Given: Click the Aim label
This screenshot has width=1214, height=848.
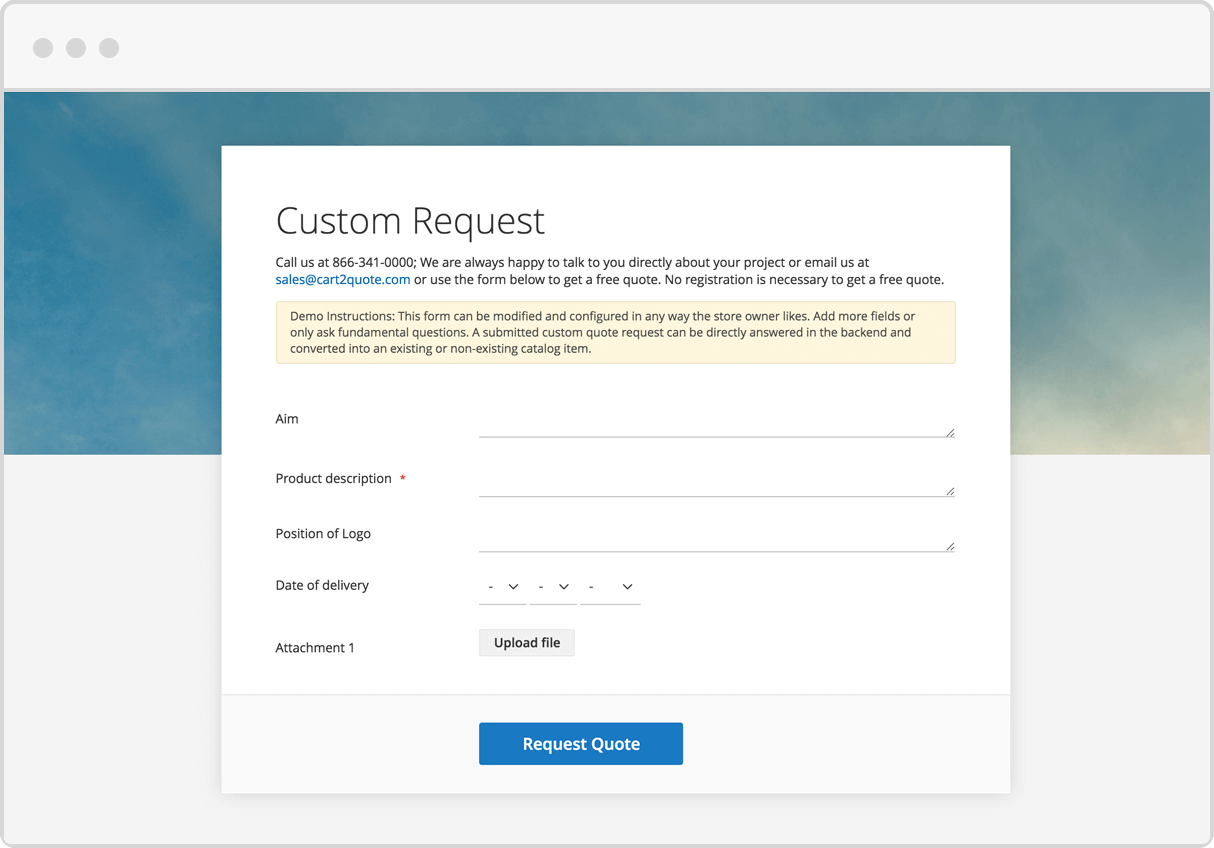Looking at the screenshot, I should (287, 419).
